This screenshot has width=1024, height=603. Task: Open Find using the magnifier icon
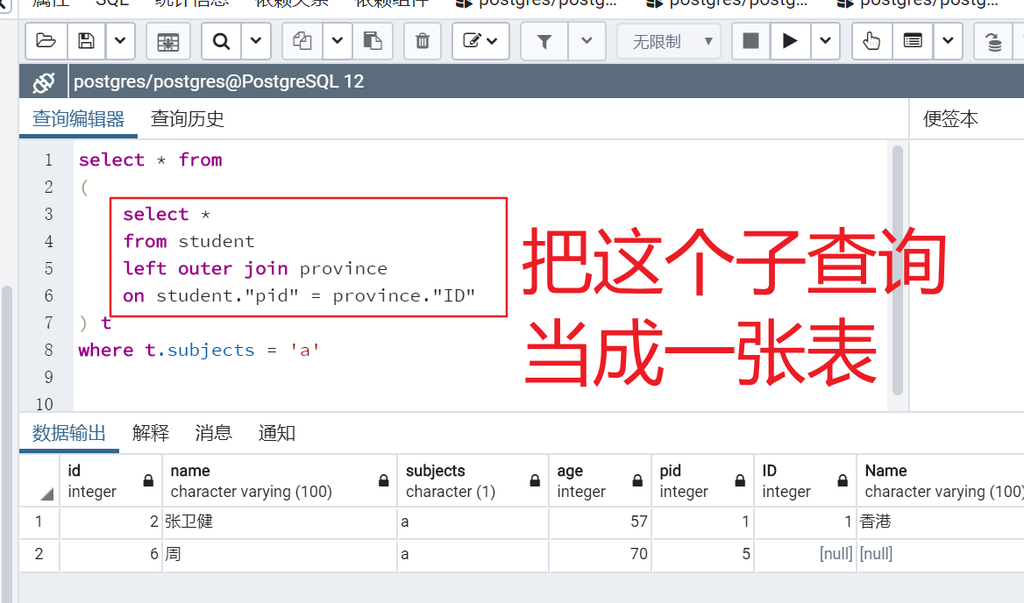coord(221,41)
